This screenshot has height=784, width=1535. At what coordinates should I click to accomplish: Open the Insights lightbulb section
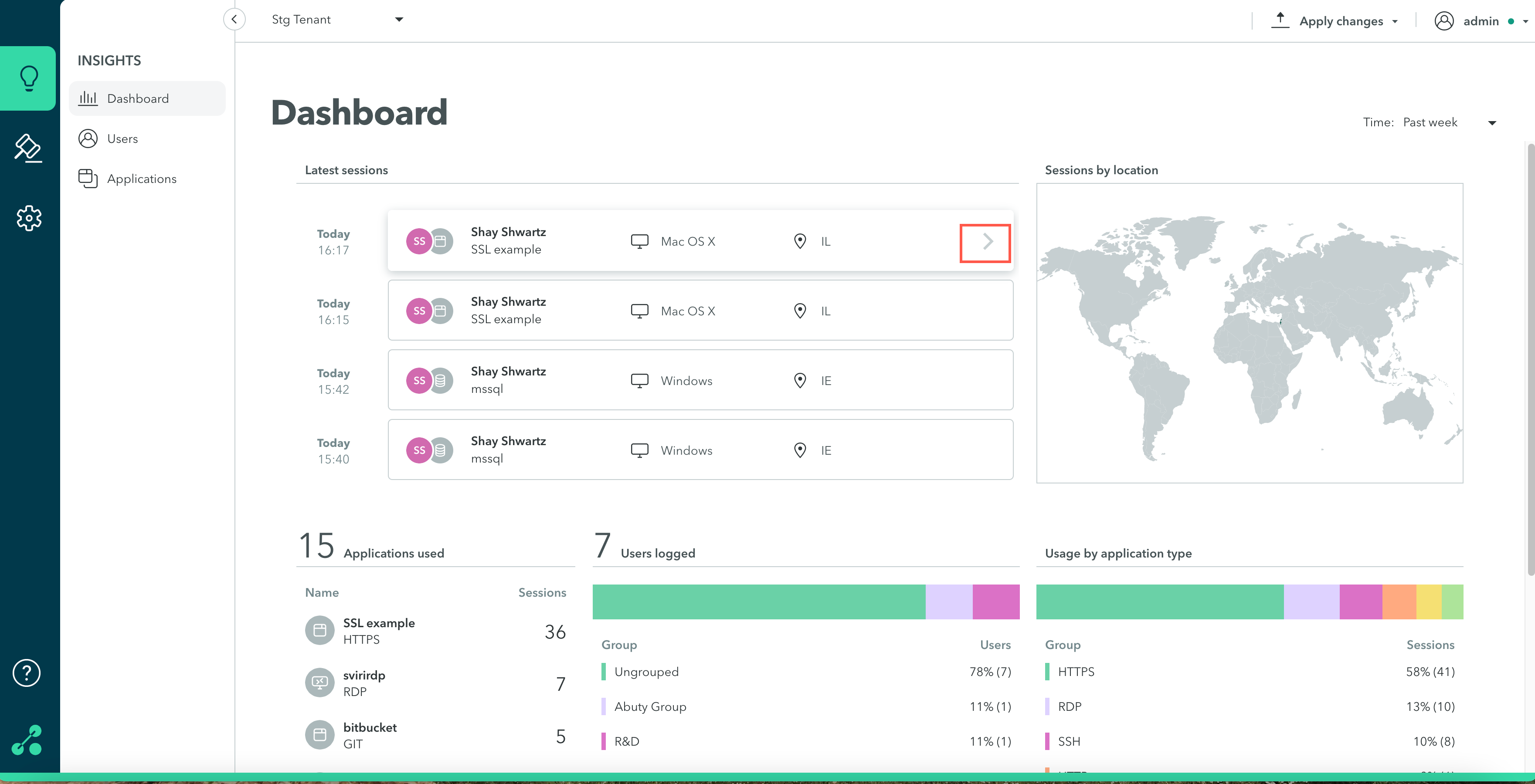pos(28,78)
